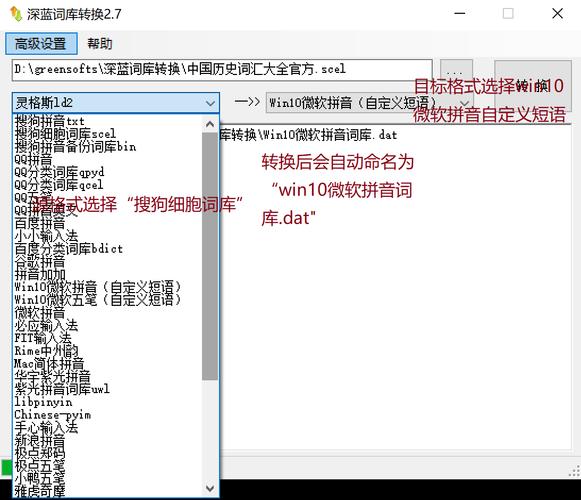Close the 深蓝词库转换 window

point(557,14)
